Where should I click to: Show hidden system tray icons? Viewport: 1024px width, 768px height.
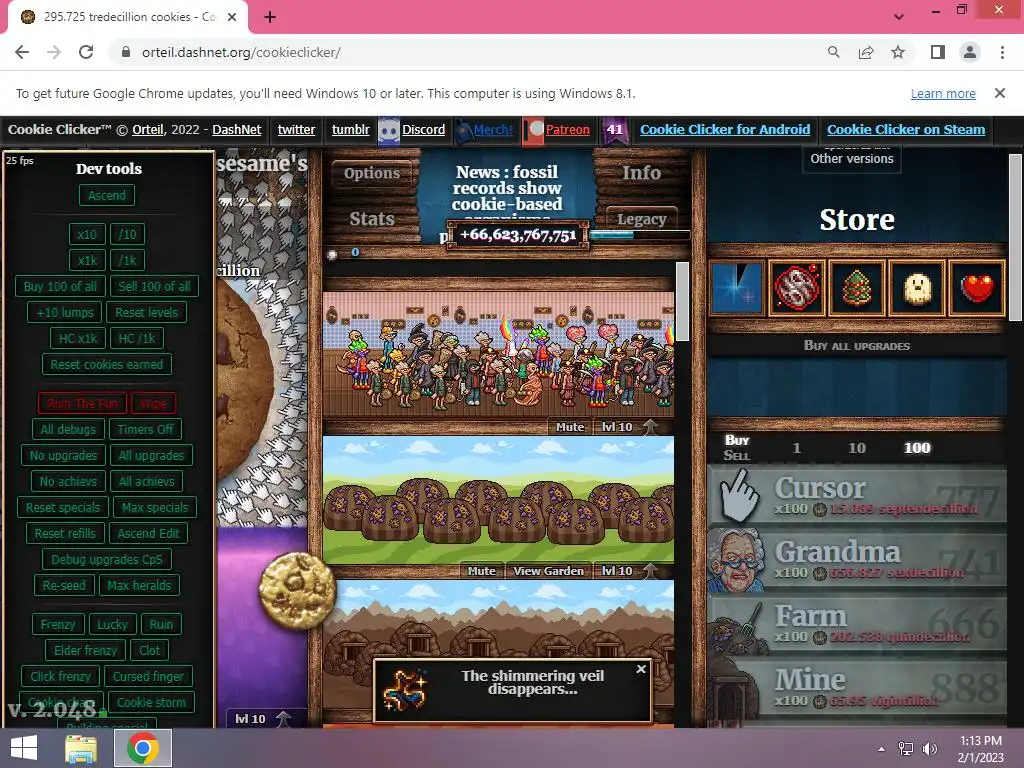click(881, 749)
